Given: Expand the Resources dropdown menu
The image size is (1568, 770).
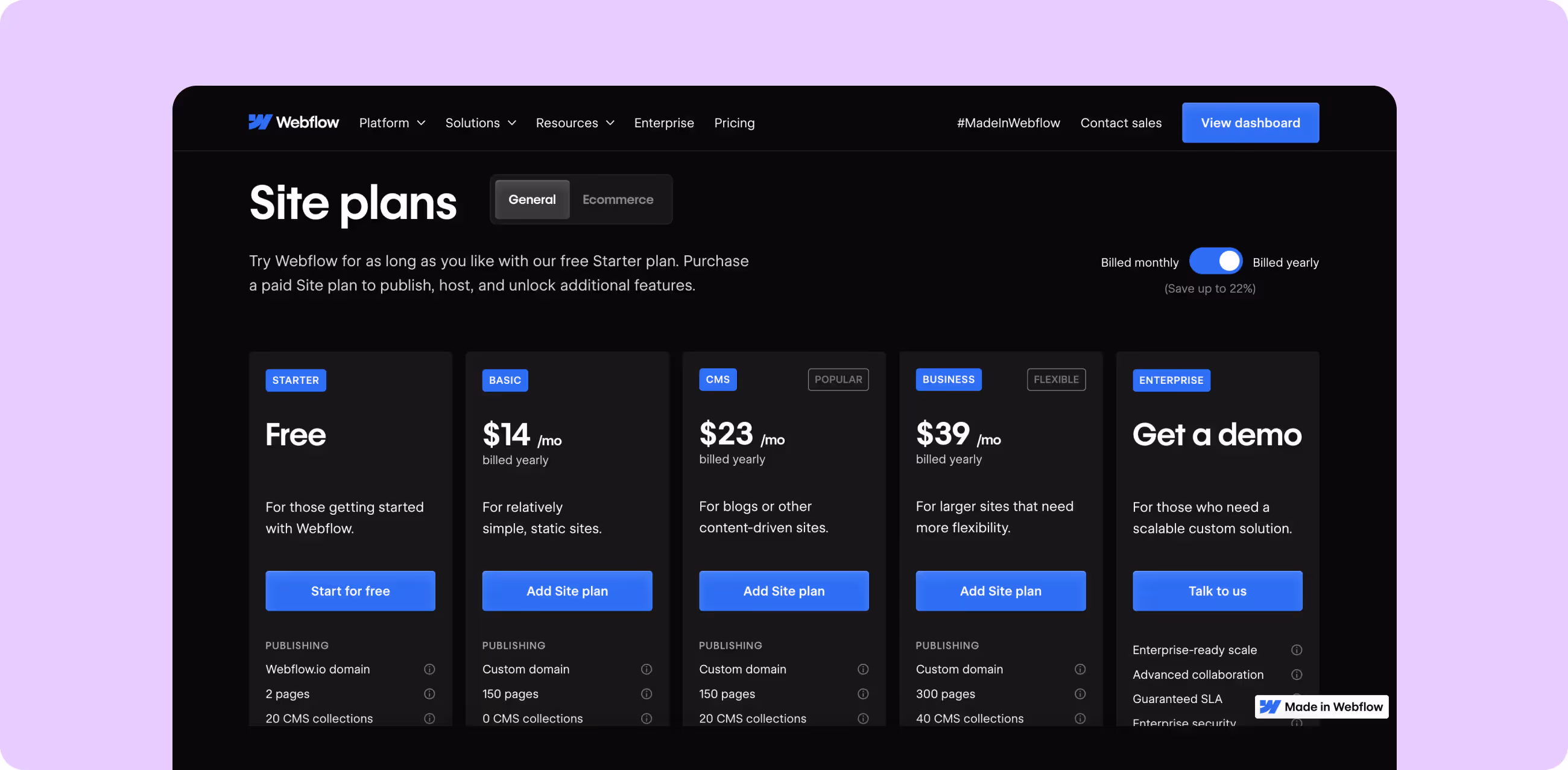Looking at the screenshot, I should pyautogui.click(x=575, y=123).
